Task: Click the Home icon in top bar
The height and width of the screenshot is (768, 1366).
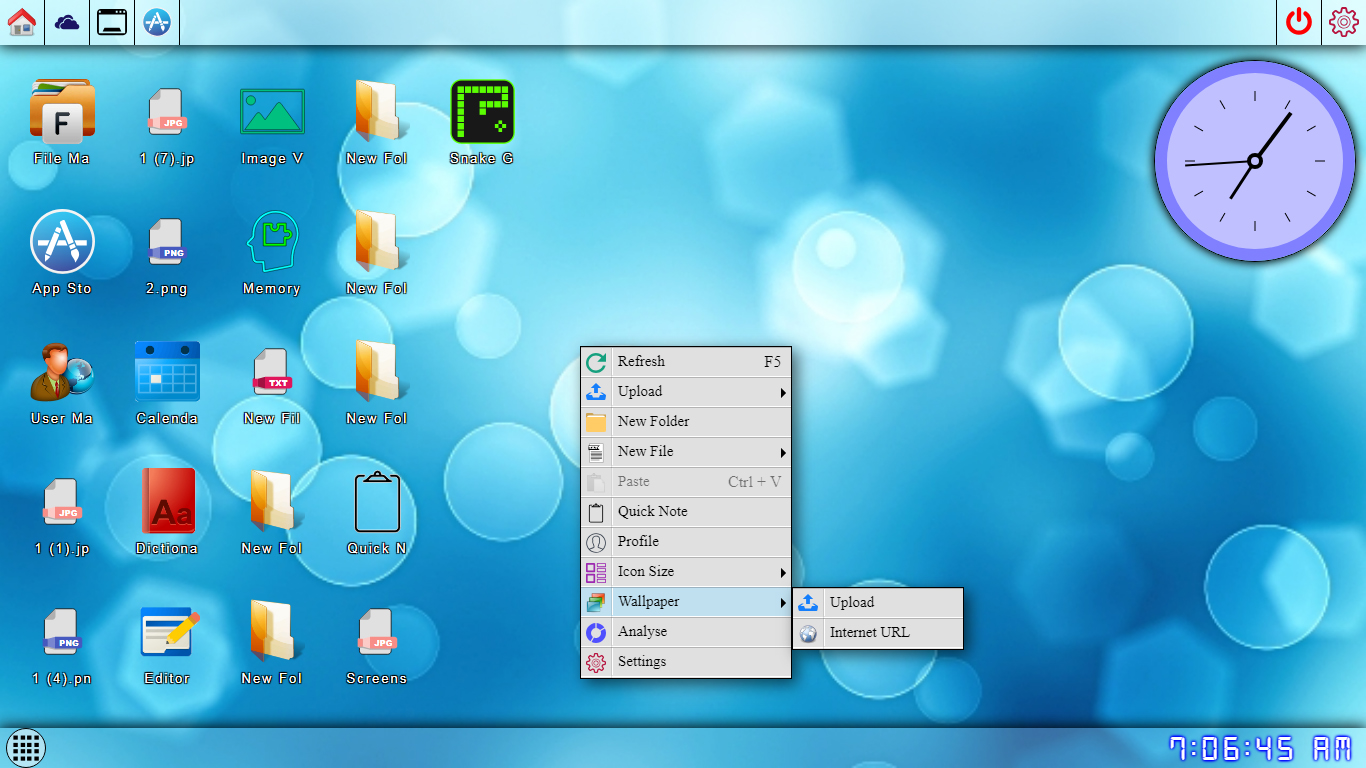Action: 22,22
